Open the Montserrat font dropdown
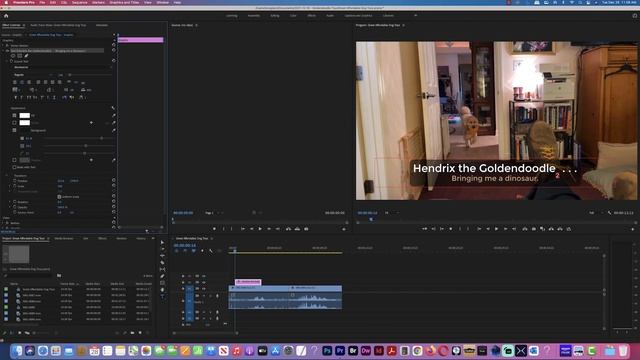Screen dimensions: 640x360 pos(62,67)
